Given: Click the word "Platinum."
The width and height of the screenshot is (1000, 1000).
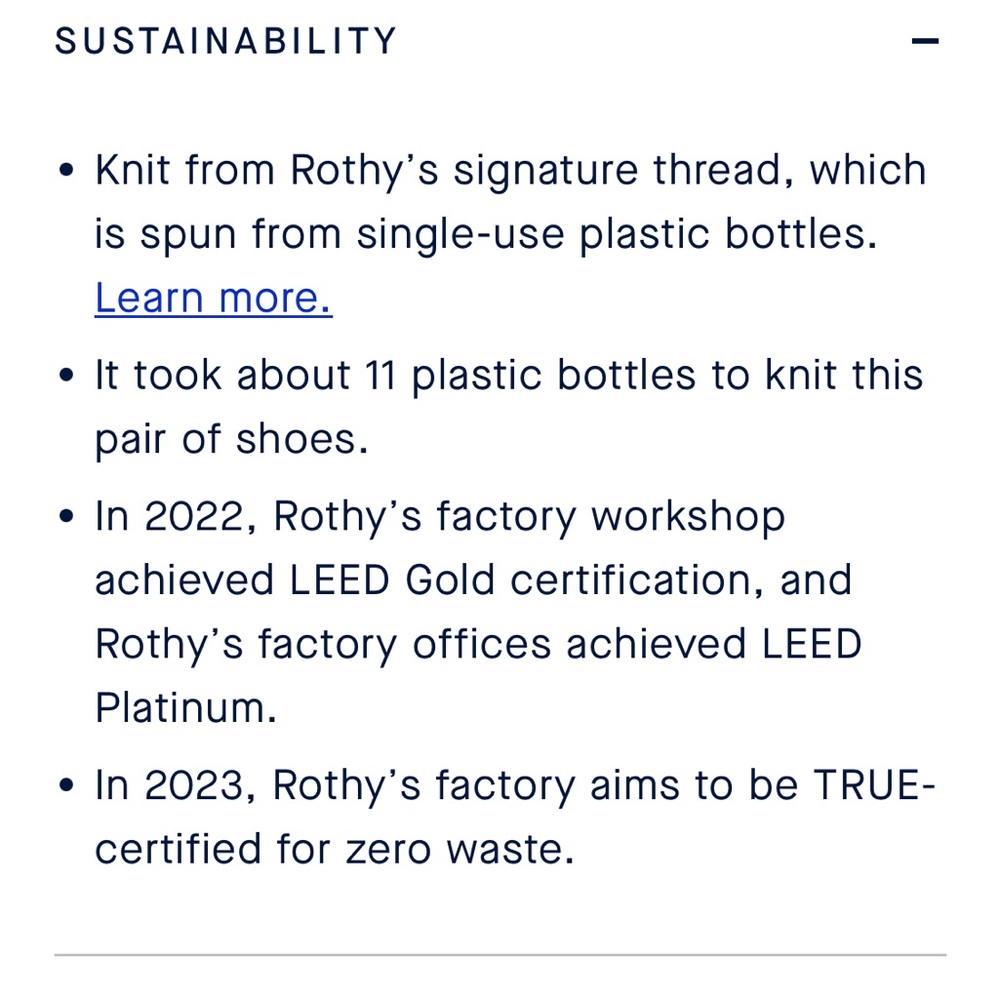Looking at the screenshot, I should 186,709.
